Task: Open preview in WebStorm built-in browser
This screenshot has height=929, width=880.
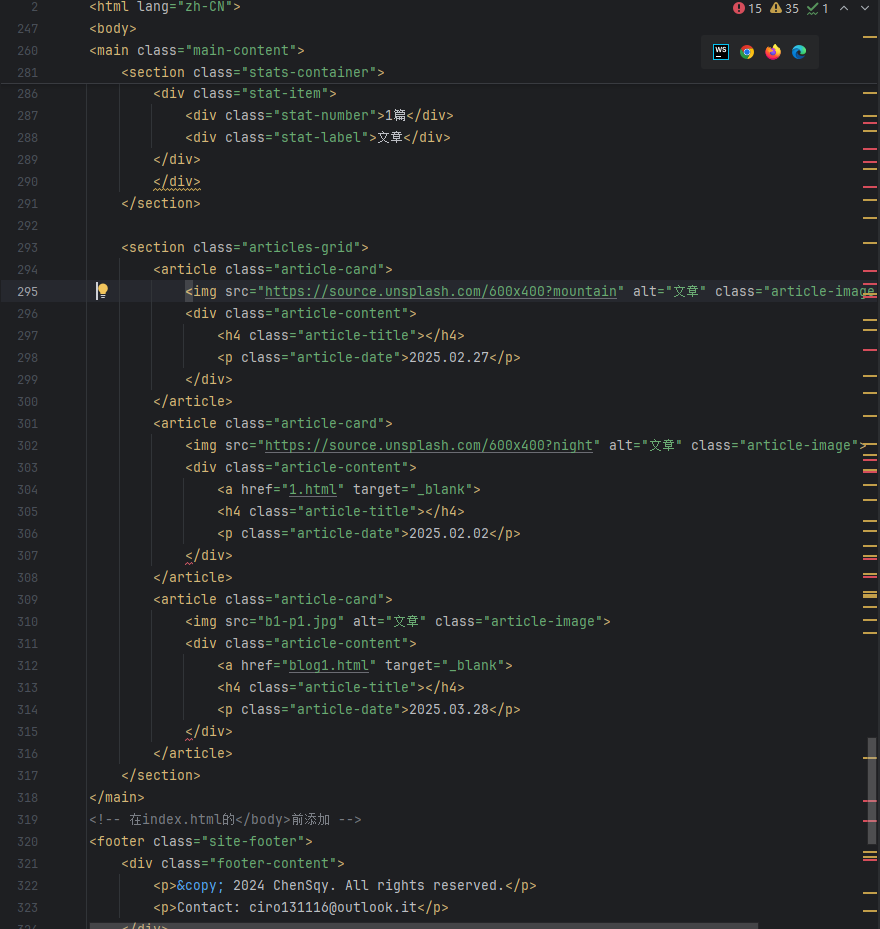Action: coord(721,52)
